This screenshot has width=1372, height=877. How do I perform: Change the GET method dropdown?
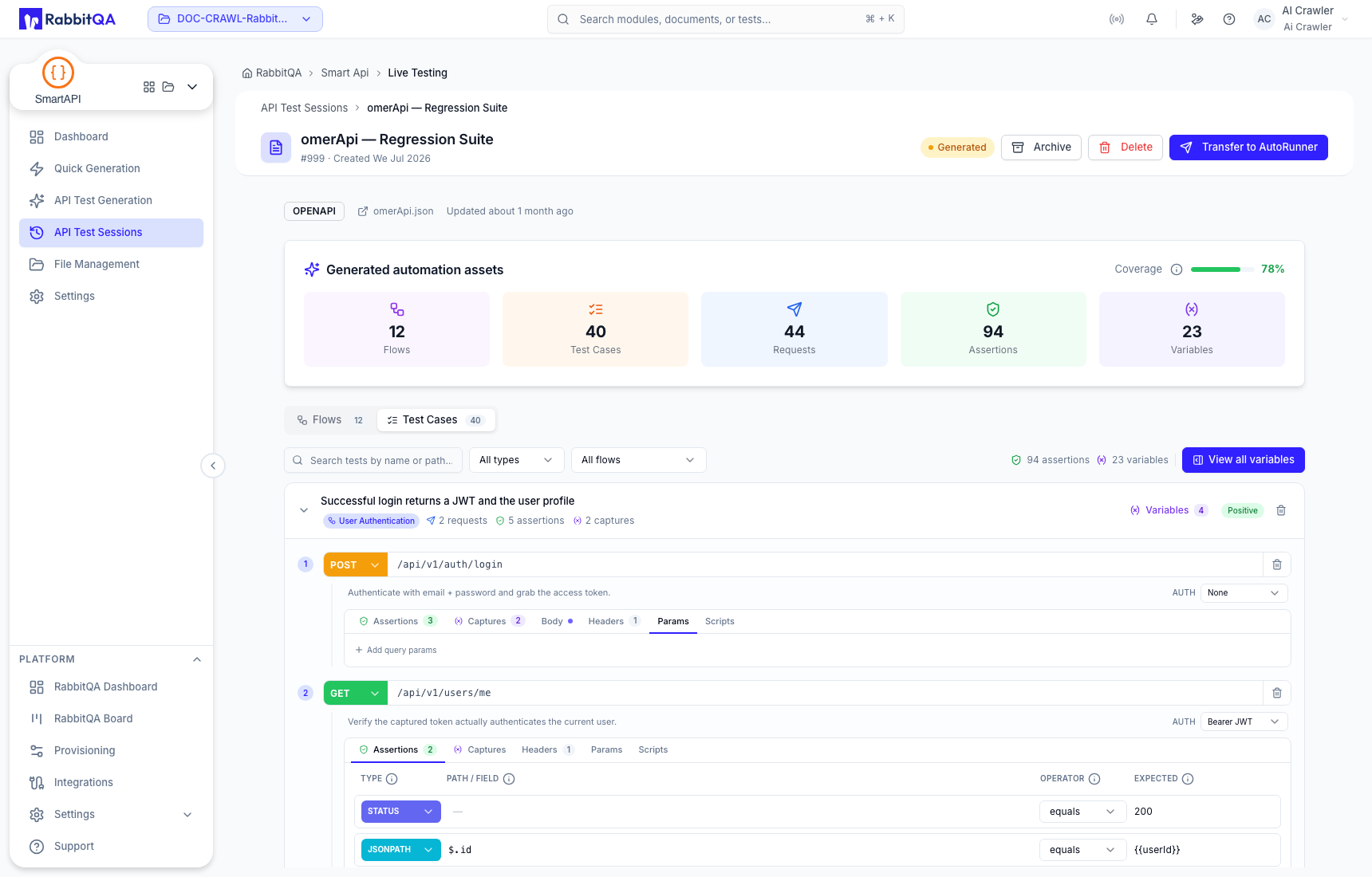point(355,693)
